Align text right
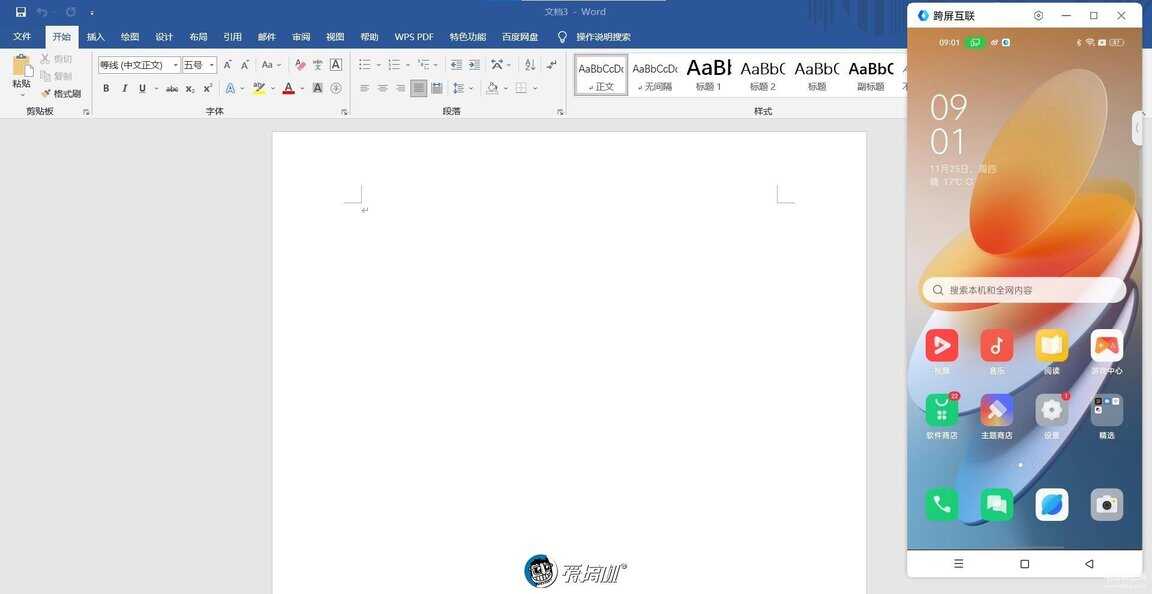1152x594 pixels. 400,88
